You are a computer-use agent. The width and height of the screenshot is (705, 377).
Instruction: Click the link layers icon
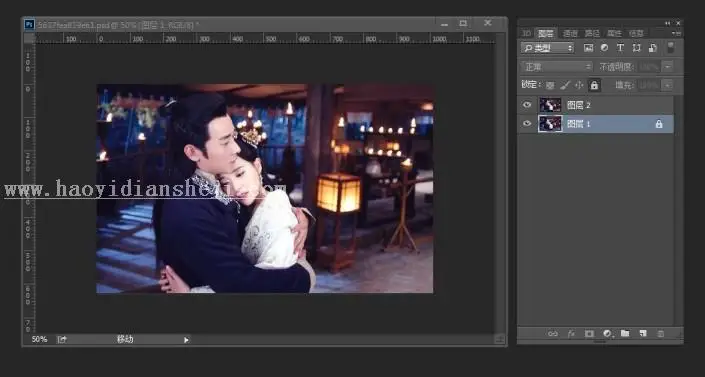tap(553, 334)
